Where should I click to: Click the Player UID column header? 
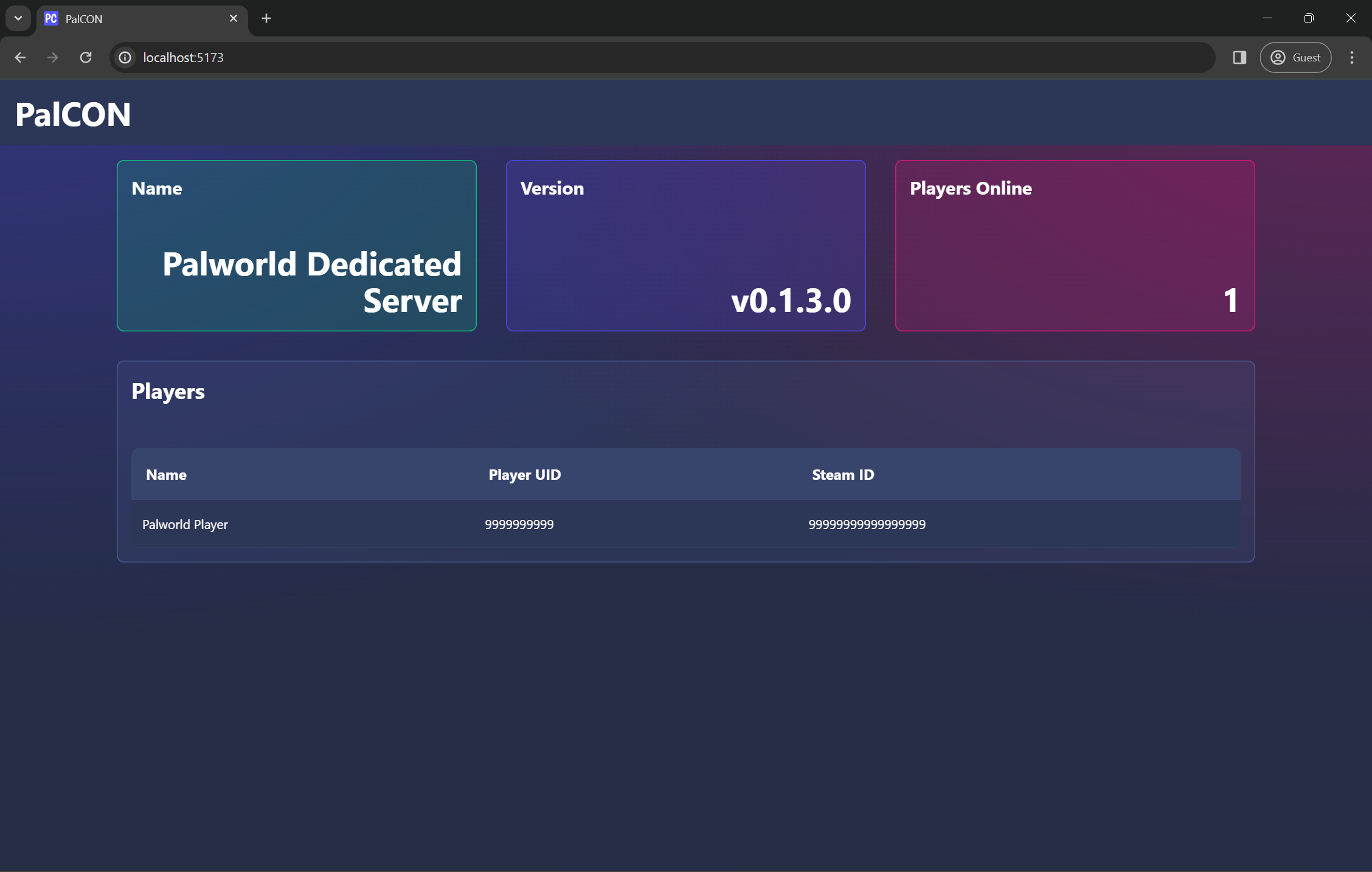coord(524,475)
